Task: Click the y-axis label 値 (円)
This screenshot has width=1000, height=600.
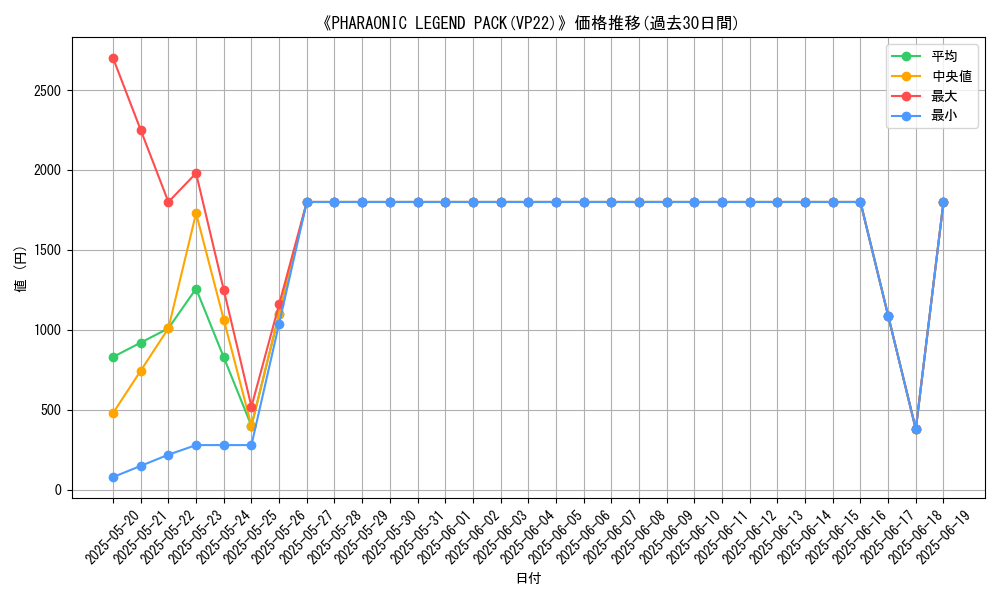Action: coord(20,268)
